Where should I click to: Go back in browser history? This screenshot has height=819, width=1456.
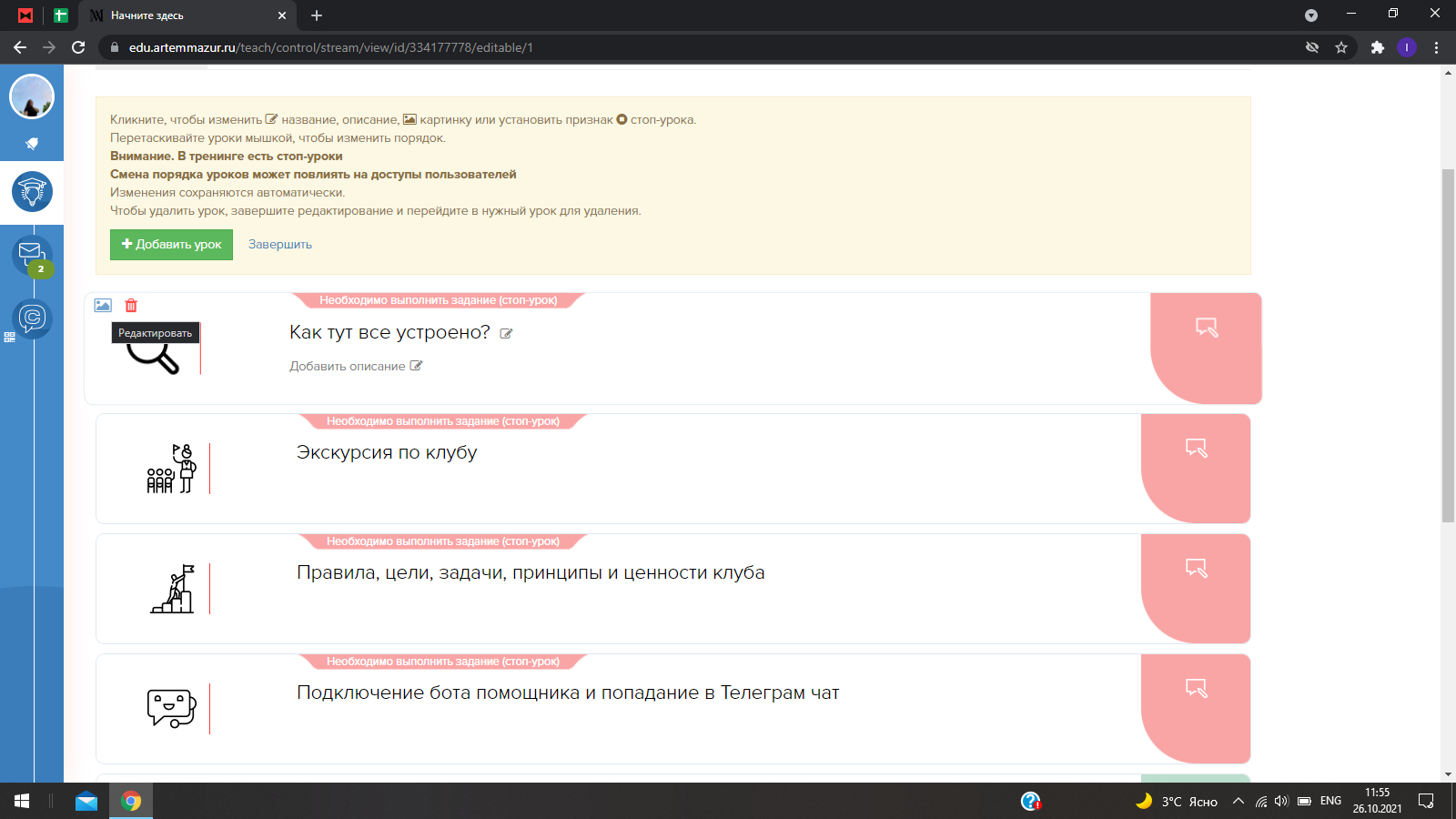20,47
